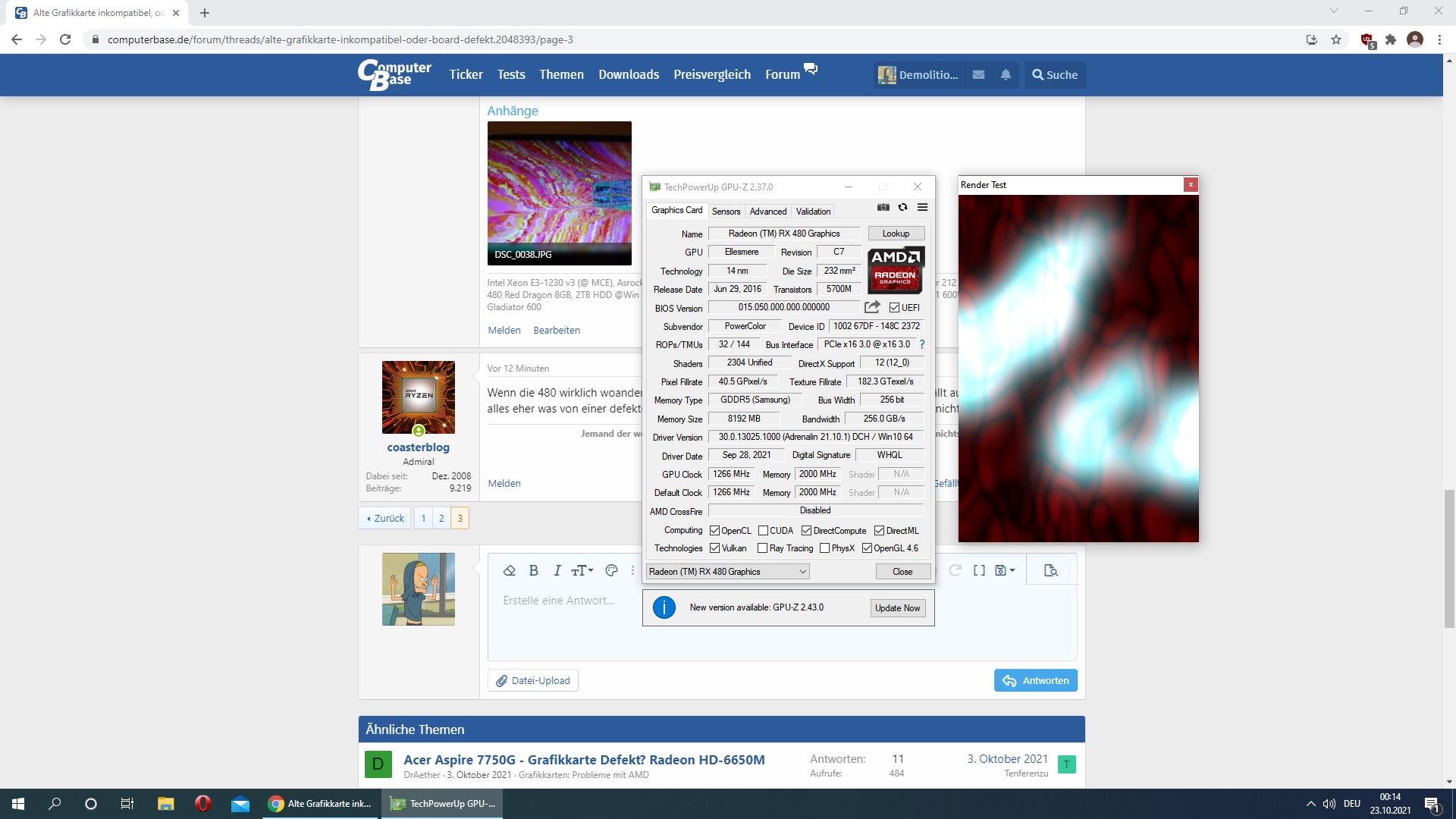This screenshot has width=1456, height=819.
Task: Switch to the Advanced tab
Action: (x=767, y=212)
